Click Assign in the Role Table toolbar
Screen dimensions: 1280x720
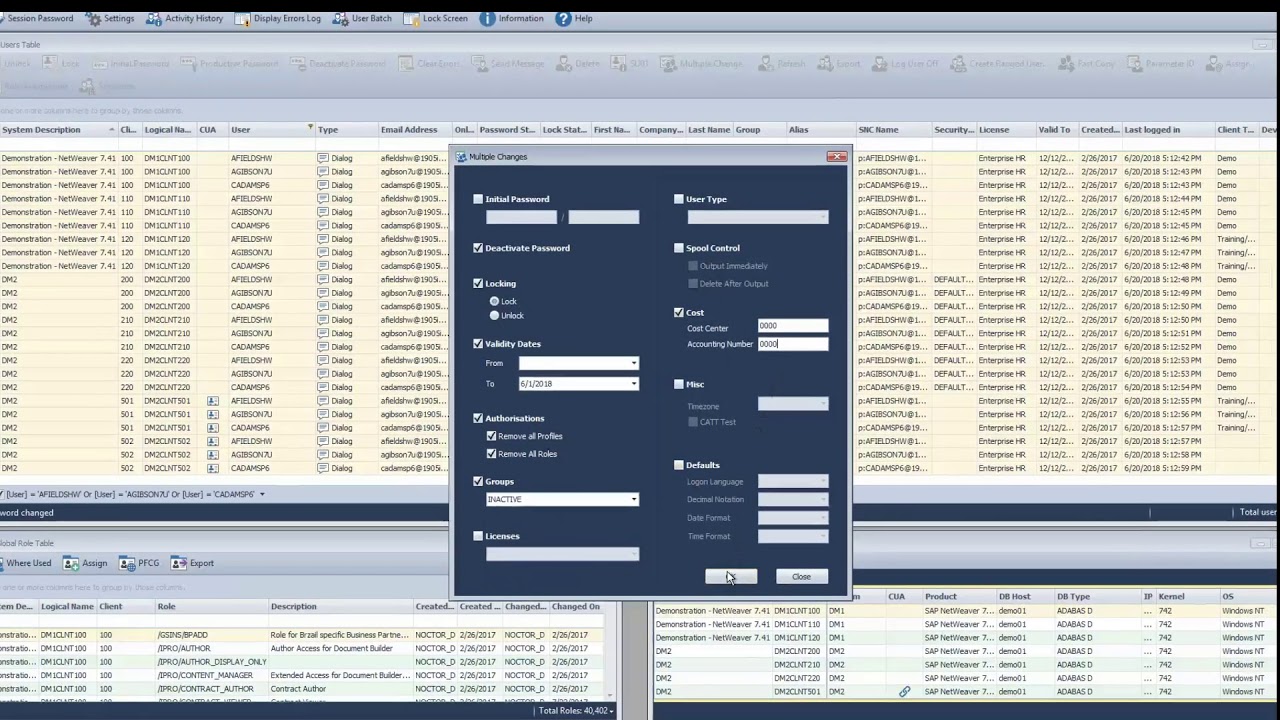click(x=86, y=563)
